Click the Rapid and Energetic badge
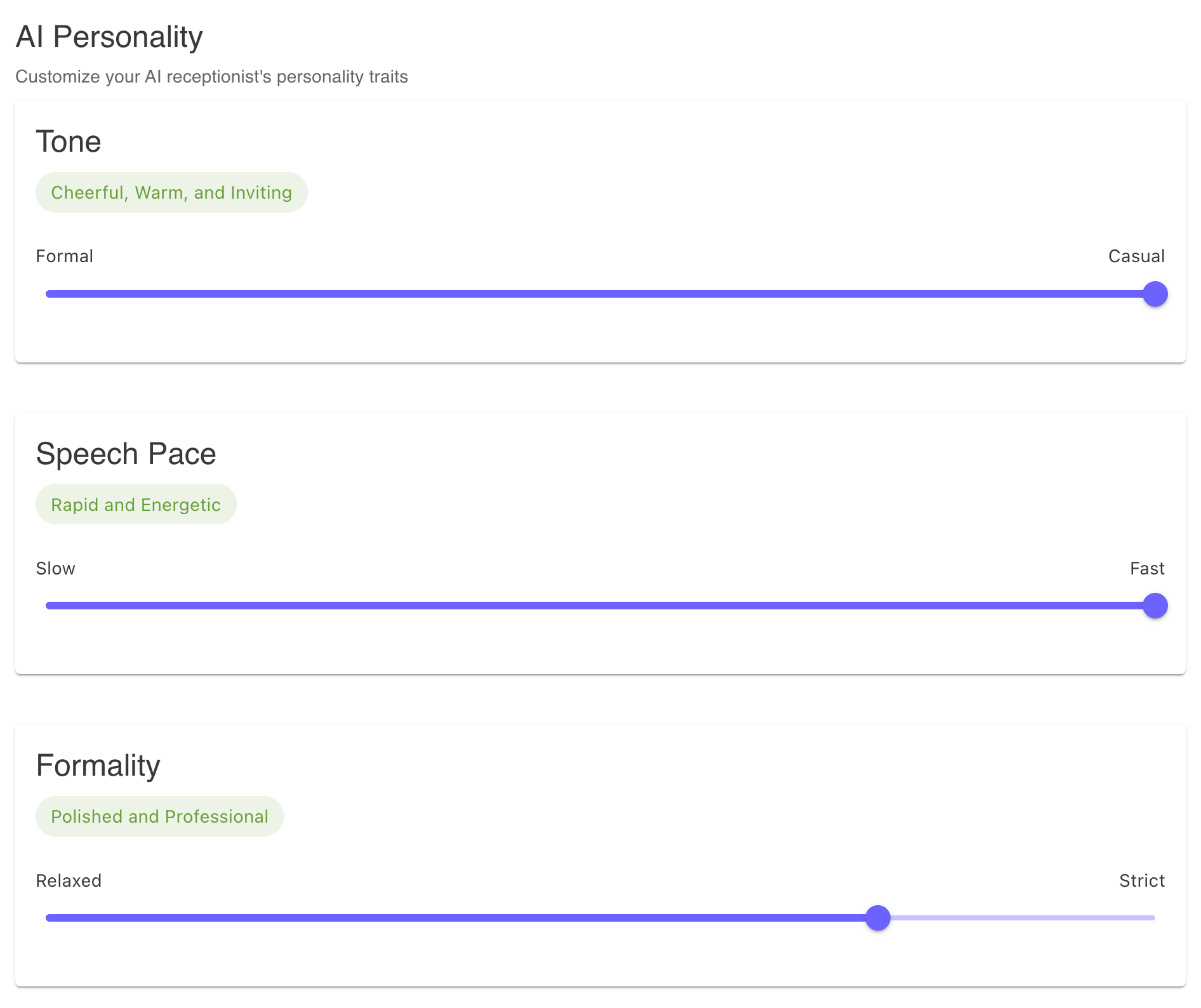 pos(135,504)
